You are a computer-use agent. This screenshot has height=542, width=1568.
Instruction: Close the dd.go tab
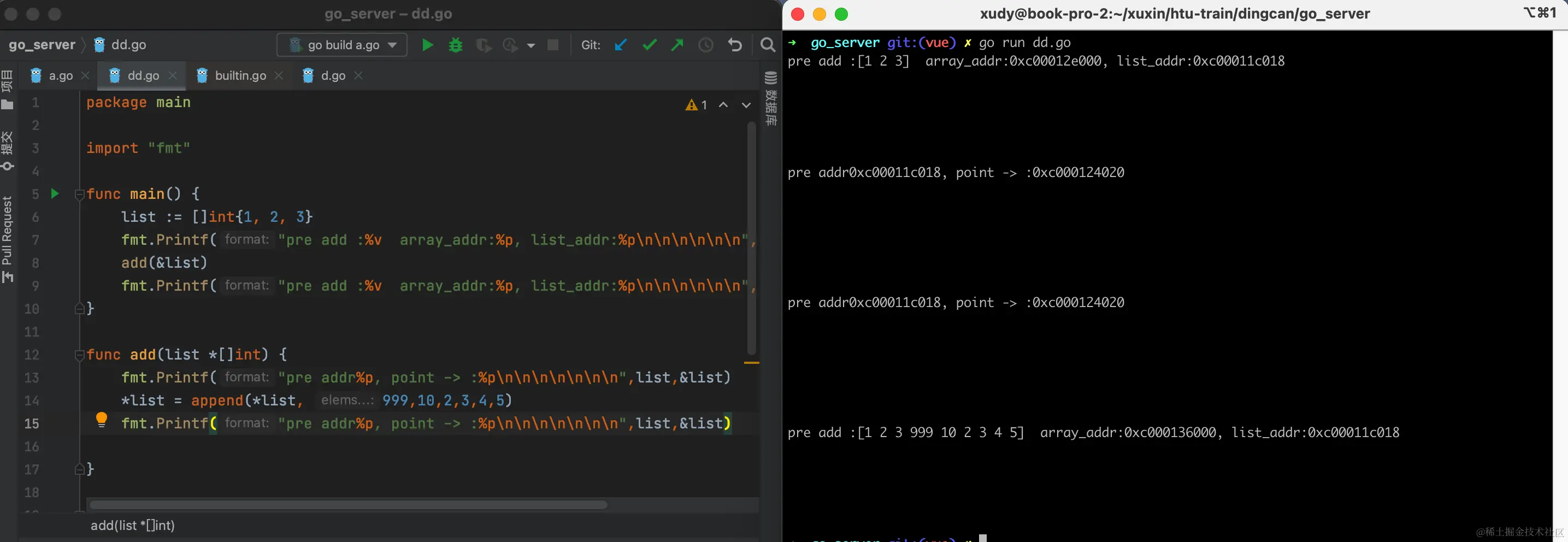tap(173, 75)
